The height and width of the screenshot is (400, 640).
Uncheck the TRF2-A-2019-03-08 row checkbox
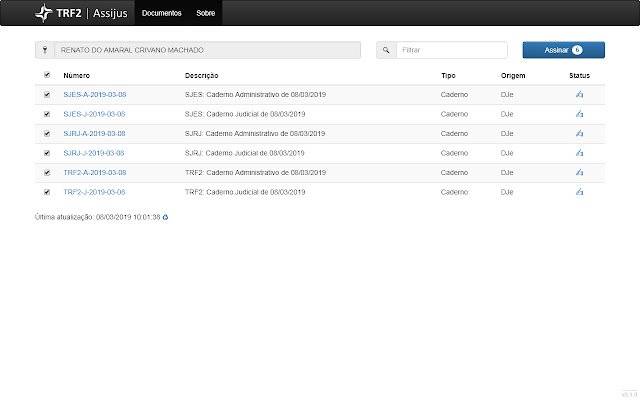[x=47, y=173]
